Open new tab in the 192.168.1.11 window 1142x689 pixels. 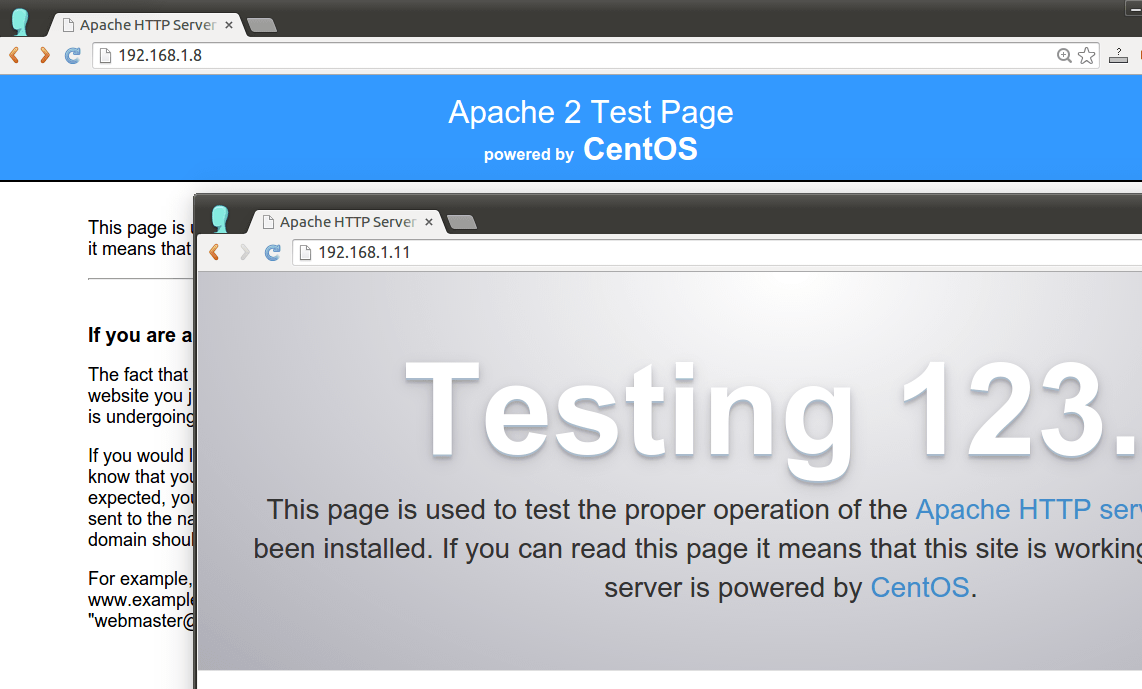point(461,222)
